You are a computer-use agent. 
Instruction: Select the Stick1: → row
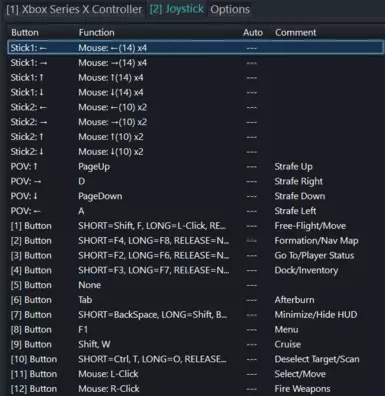click(195, 63)
